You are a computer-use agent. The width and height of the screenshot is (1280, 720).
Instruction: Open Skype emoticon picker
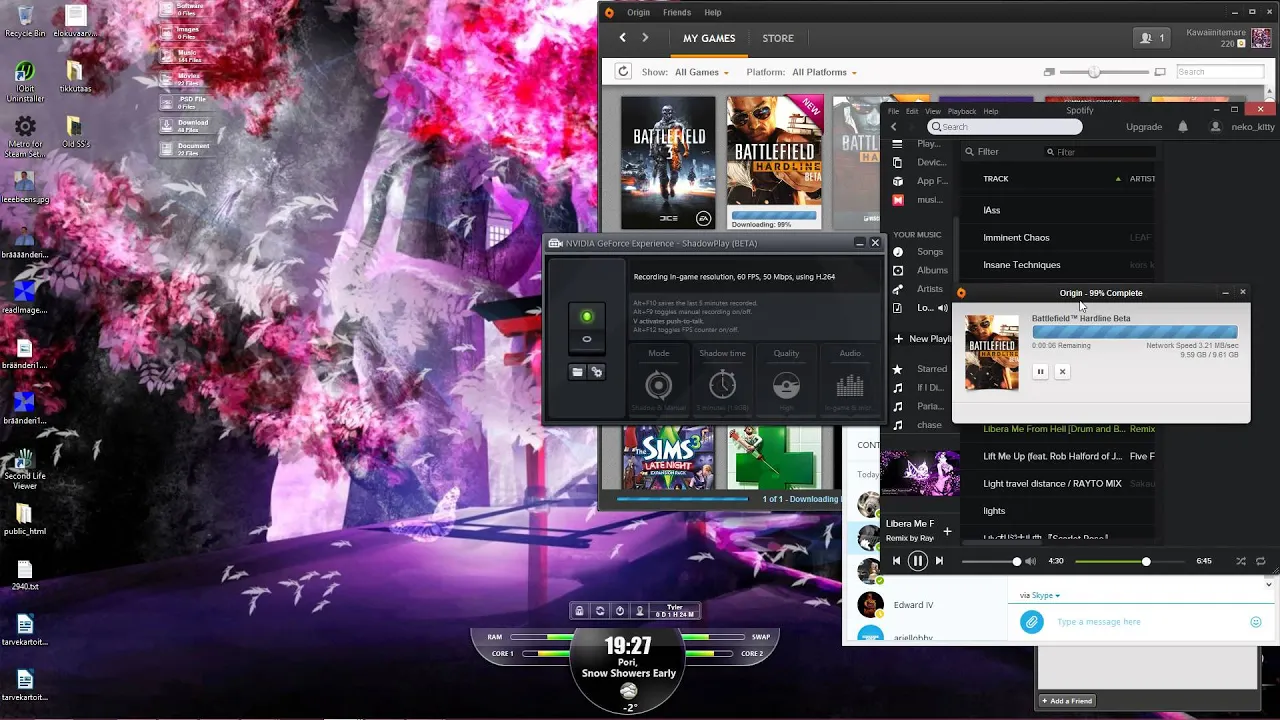pyautogui.click(x=1256, y=622)
